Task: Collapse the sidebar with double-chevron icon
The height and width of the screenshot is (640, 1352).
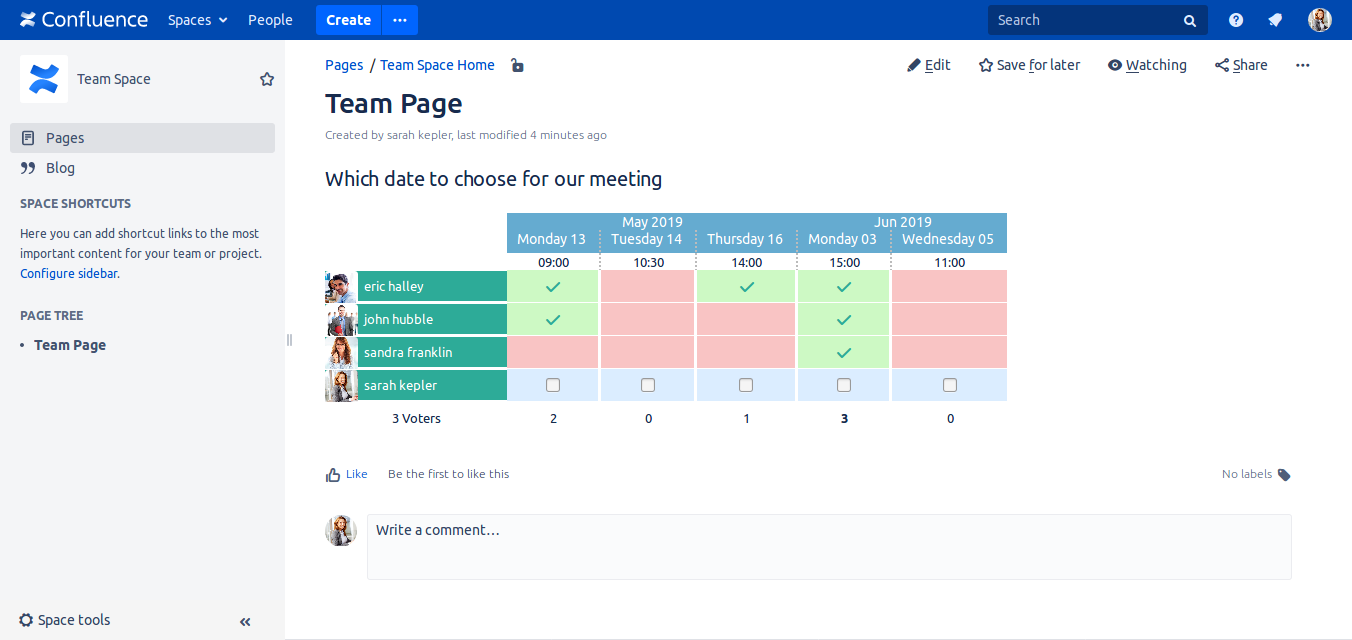Action: coord(245,621)
